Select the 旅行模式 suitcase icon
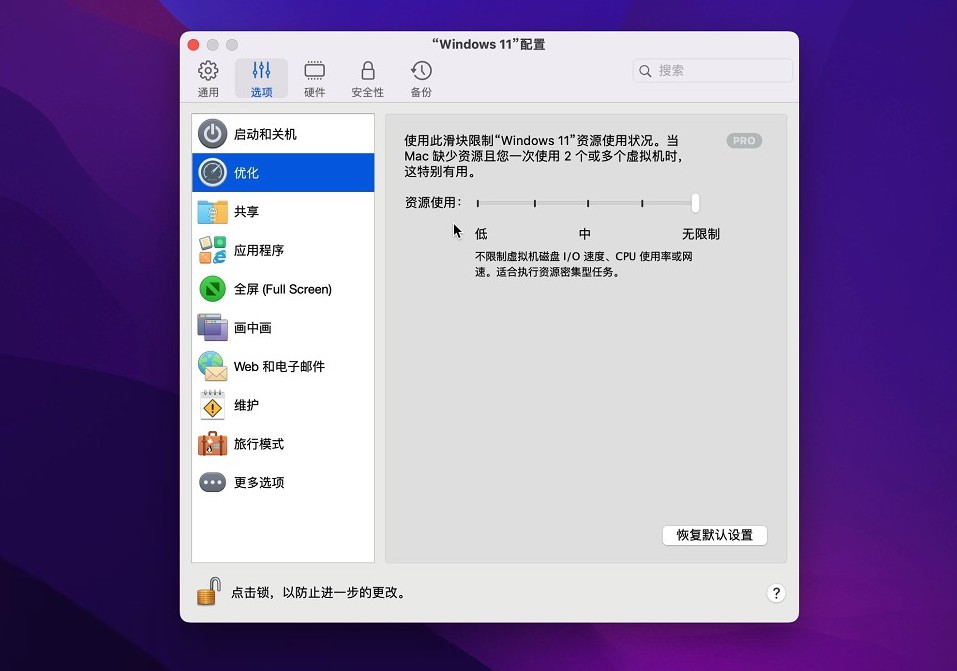The height and width of the screenshot is (671, 957). click(x=212, y=444)
